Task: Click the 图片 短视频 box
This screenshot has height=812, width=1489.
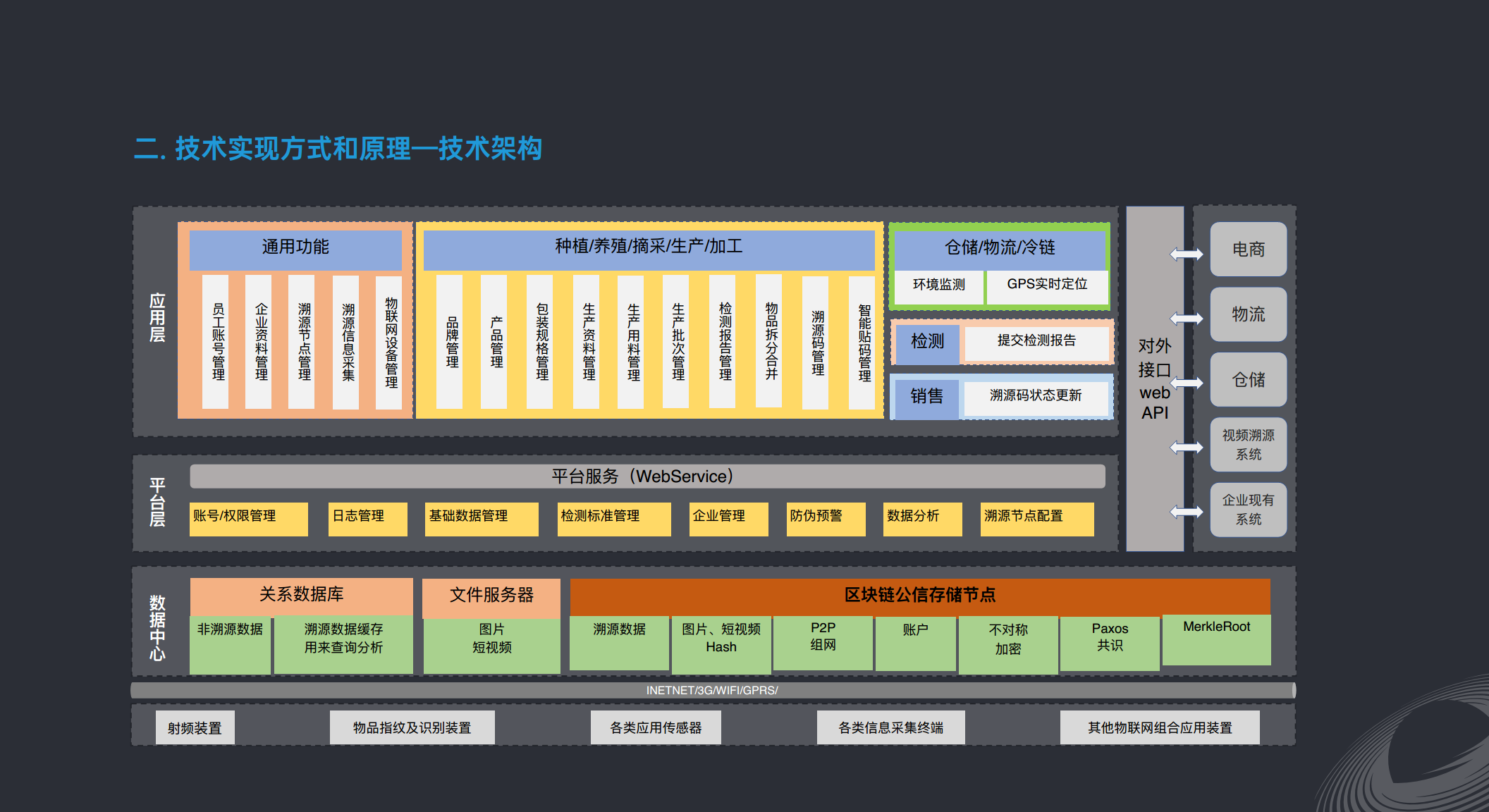Action: coord(492,646)
